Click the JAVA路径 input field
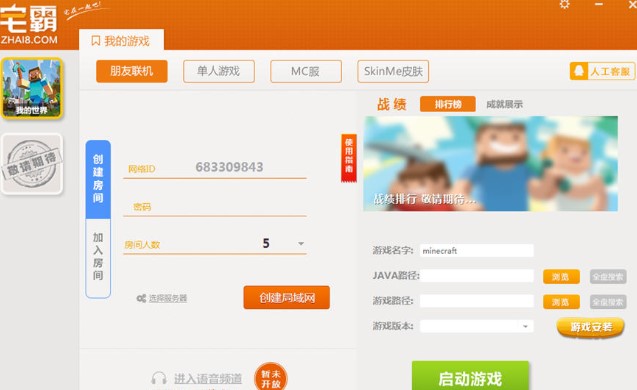 477,276
